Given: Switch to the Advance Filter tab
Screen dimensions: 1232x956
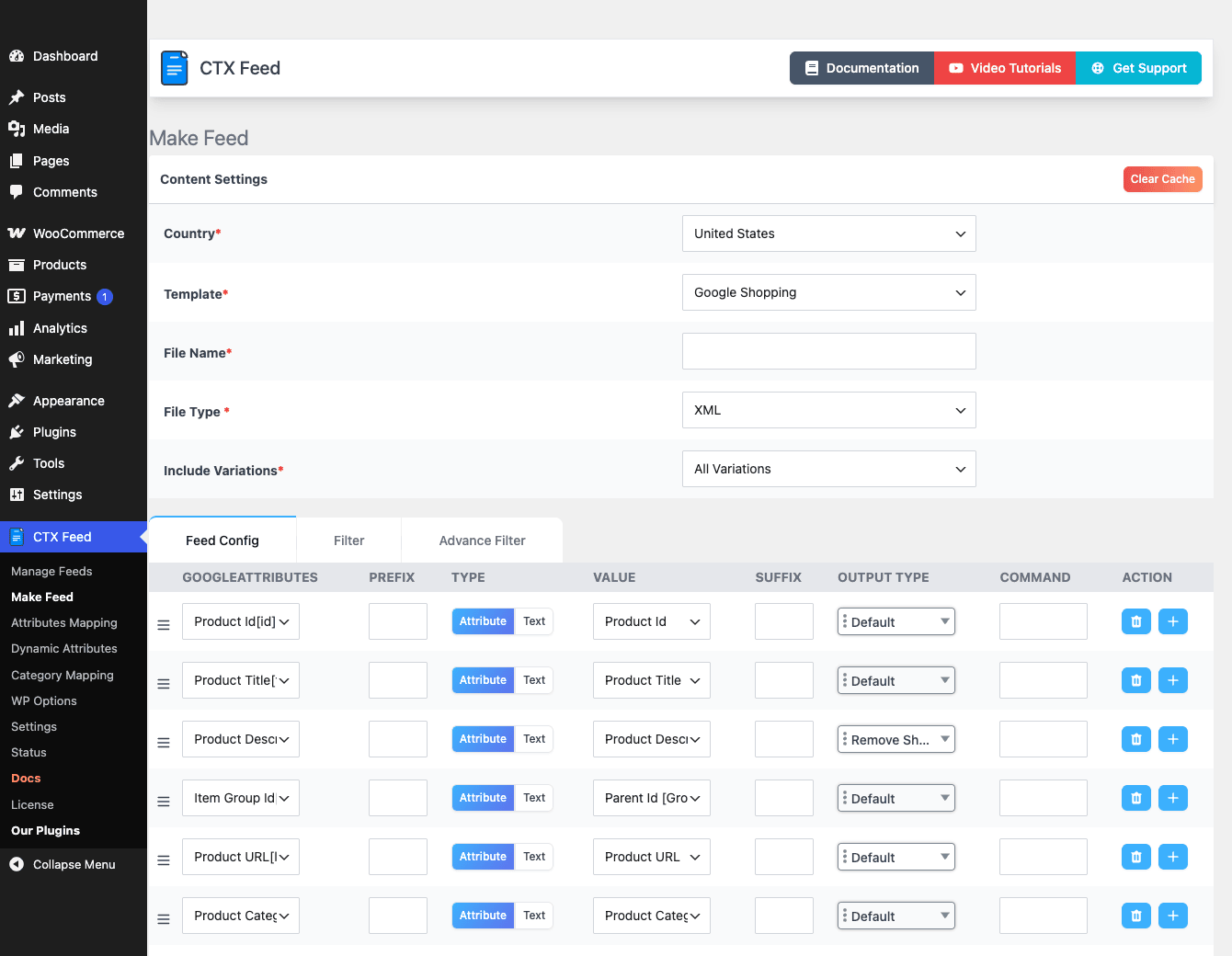Looking at the screenshot, I should 483,541.
